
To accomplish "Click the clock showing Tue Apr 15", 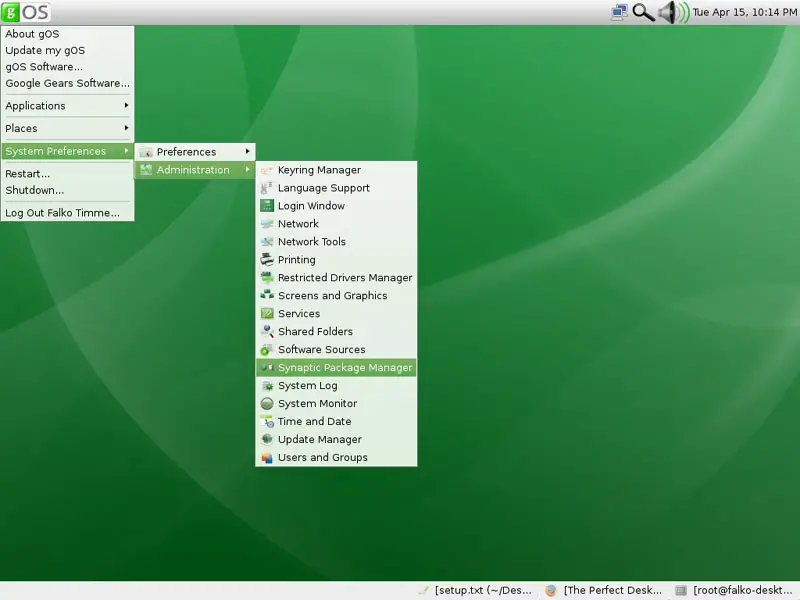I will point(744,12).
